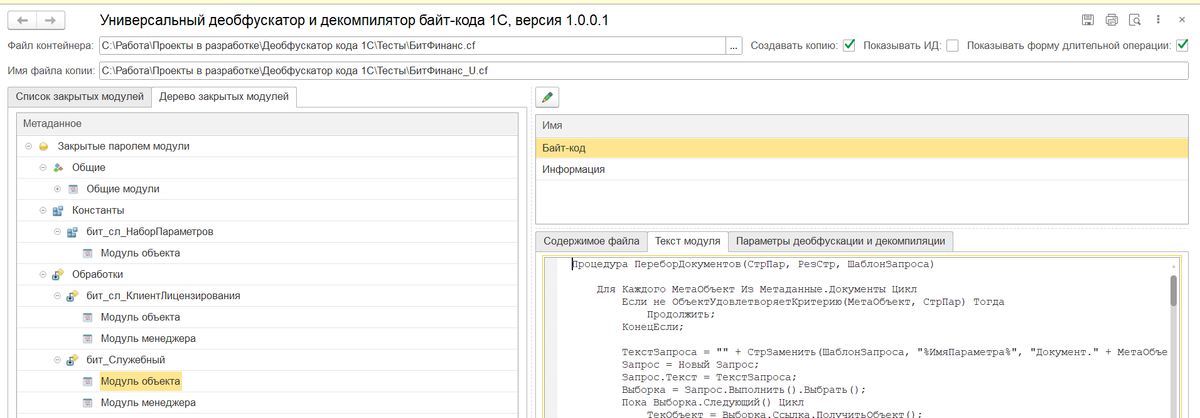Open the Содержимое файла tab
Screen dimensions: 1200x418
(x=591, y=241)
